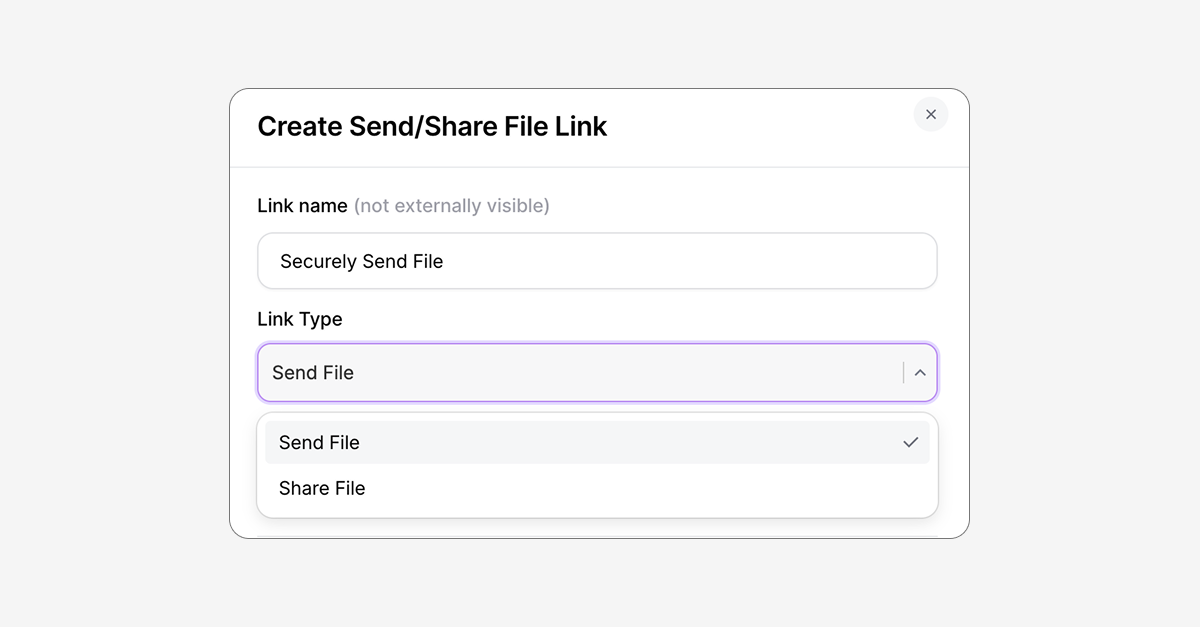Click the Link name input field
The width and height of the screenshot is (1200, 627).
tap(597, 261)
